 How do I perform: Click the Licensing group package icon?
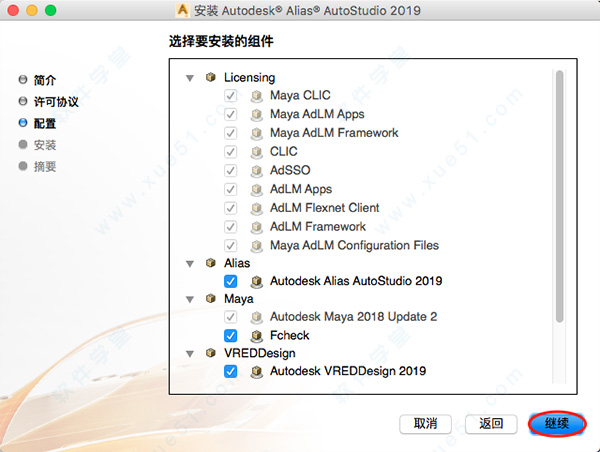[210, 77]
